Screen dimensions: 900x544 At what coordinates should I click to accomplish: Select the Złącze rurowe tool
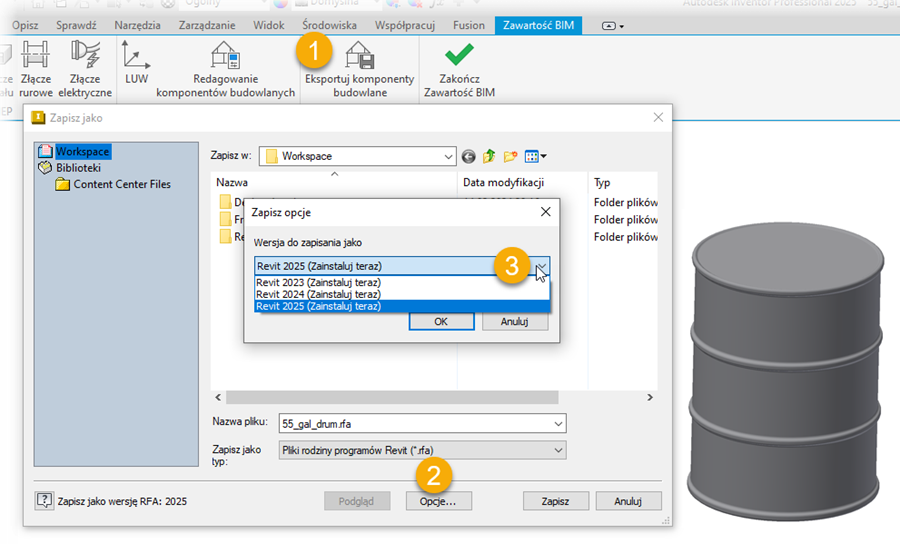(36, 69)
